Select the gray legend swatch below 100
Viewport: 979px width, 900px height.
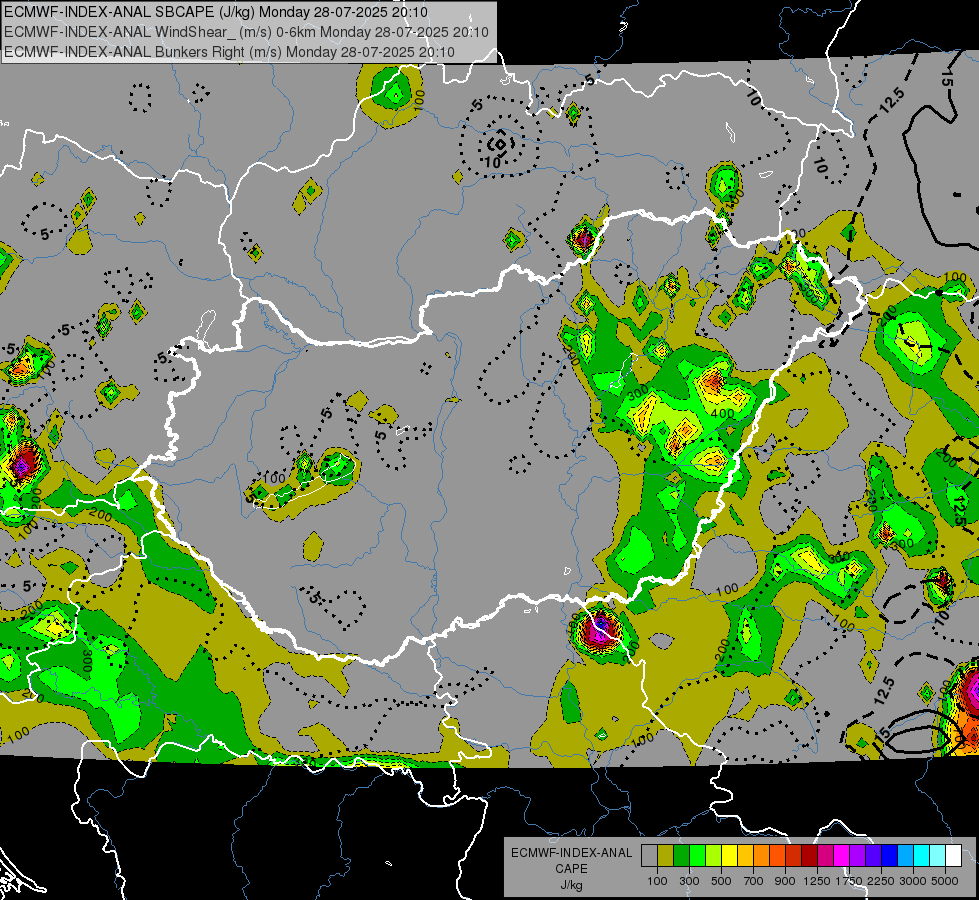click(x=649, y=856)
